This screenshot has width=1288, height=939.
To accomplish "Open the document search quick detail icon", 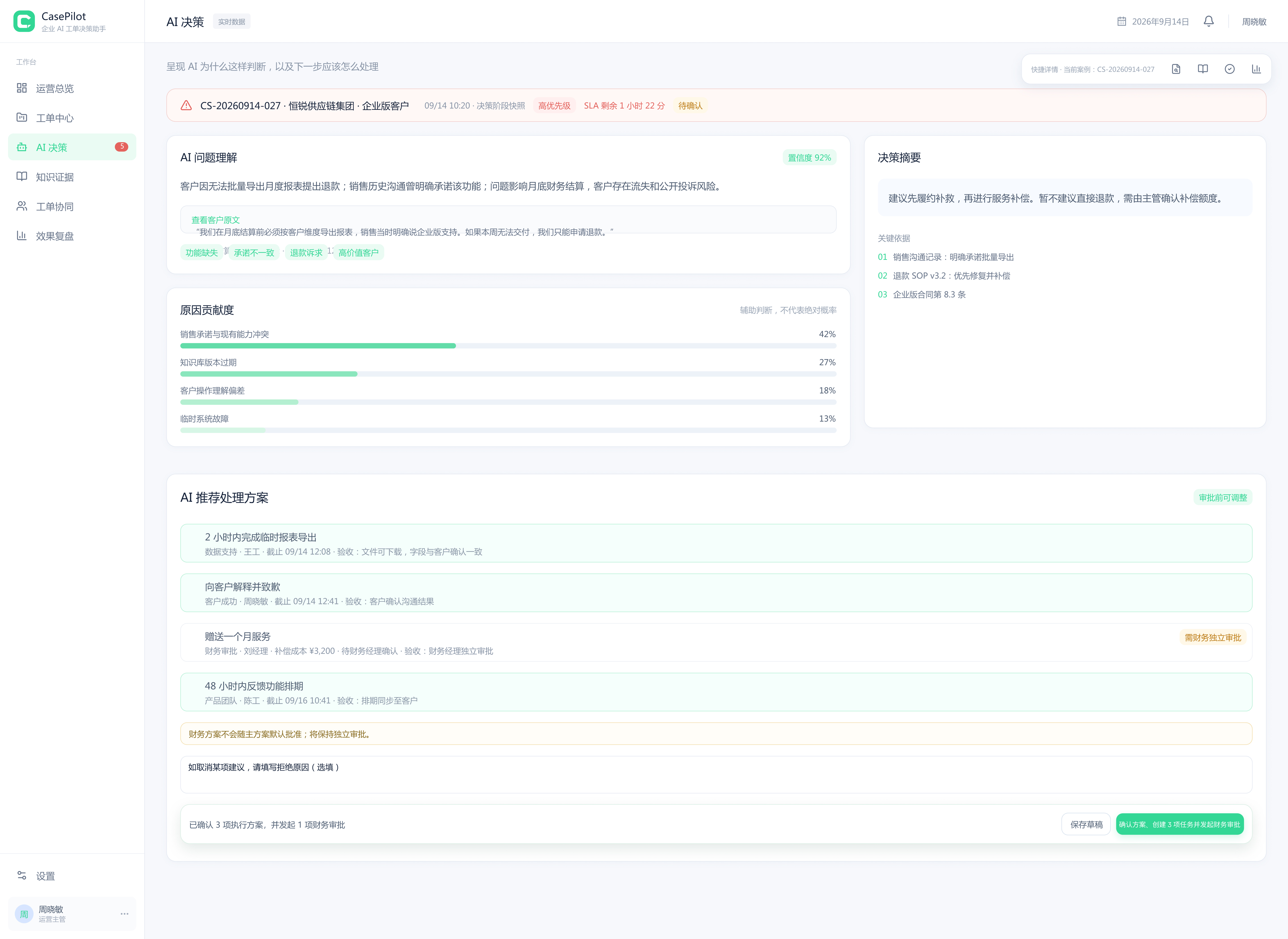I will 1176,69.
